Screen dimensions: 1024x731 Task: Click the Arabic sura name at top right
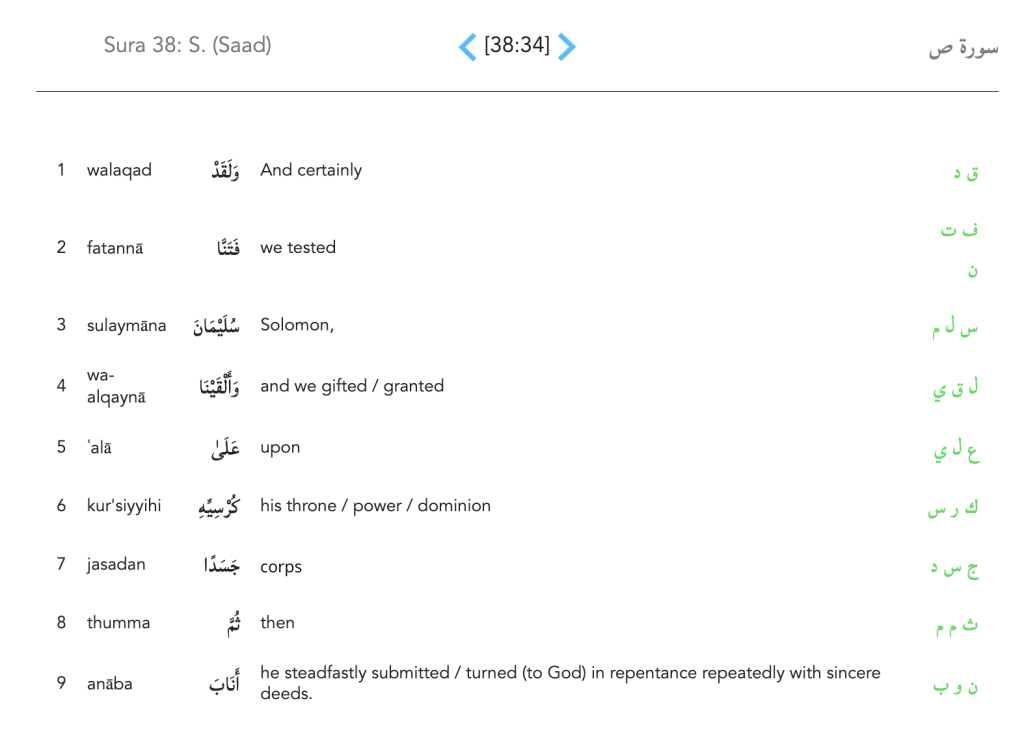coord(962,47)
